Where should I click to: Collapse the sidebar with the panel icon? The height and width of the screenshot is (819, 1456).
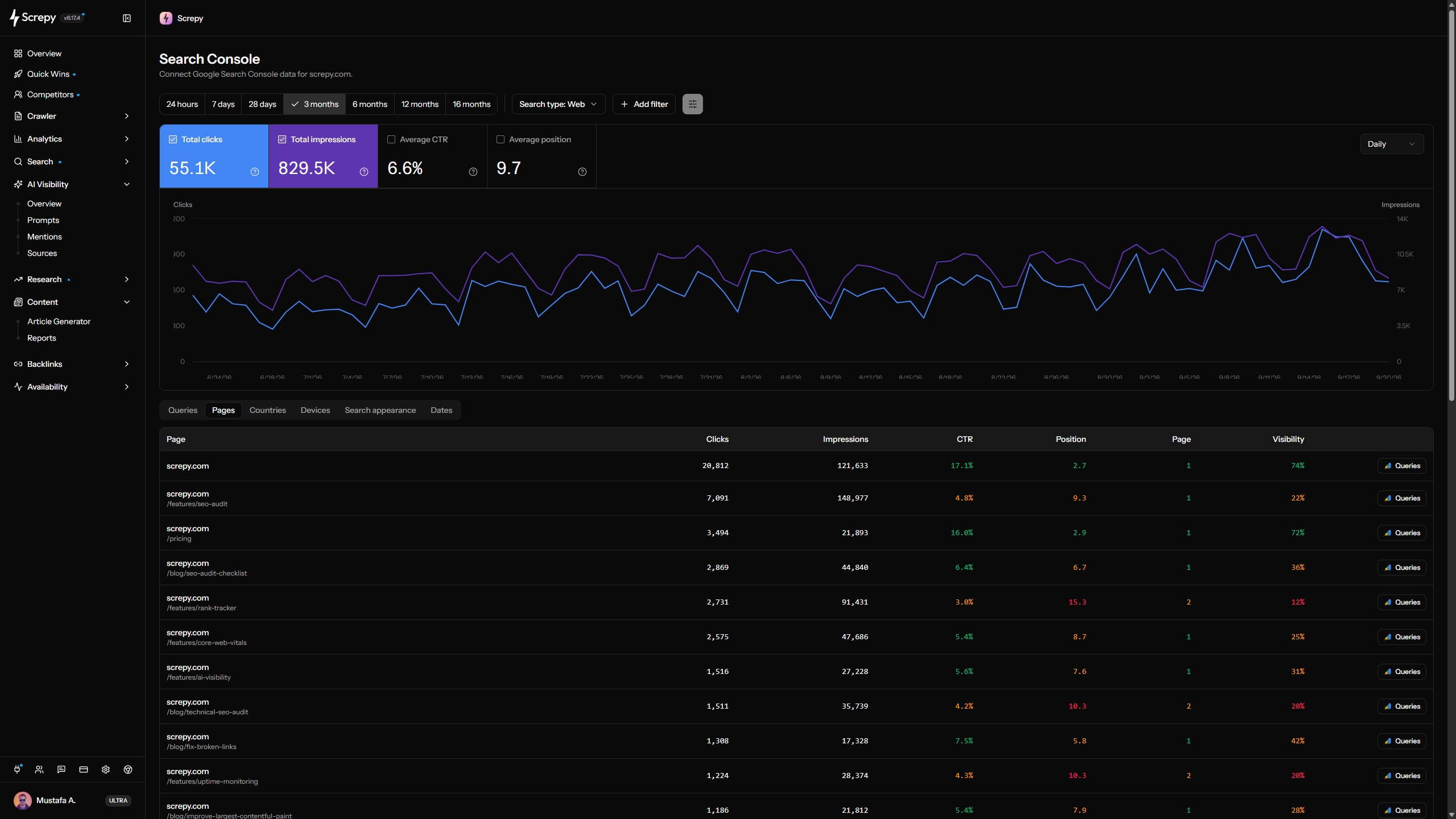click(127, 18)
